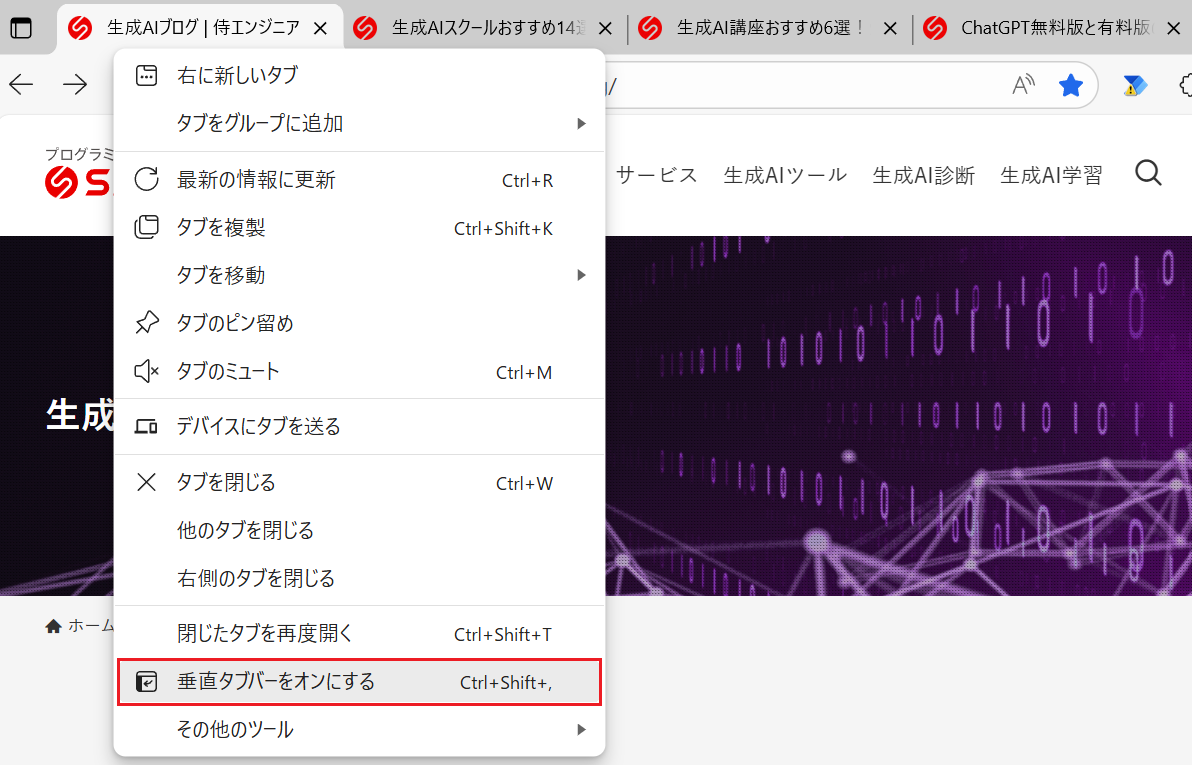Open the 生成AI診断 navigation link
This screenshot has height=765, width=1192.
click(923, 175)
